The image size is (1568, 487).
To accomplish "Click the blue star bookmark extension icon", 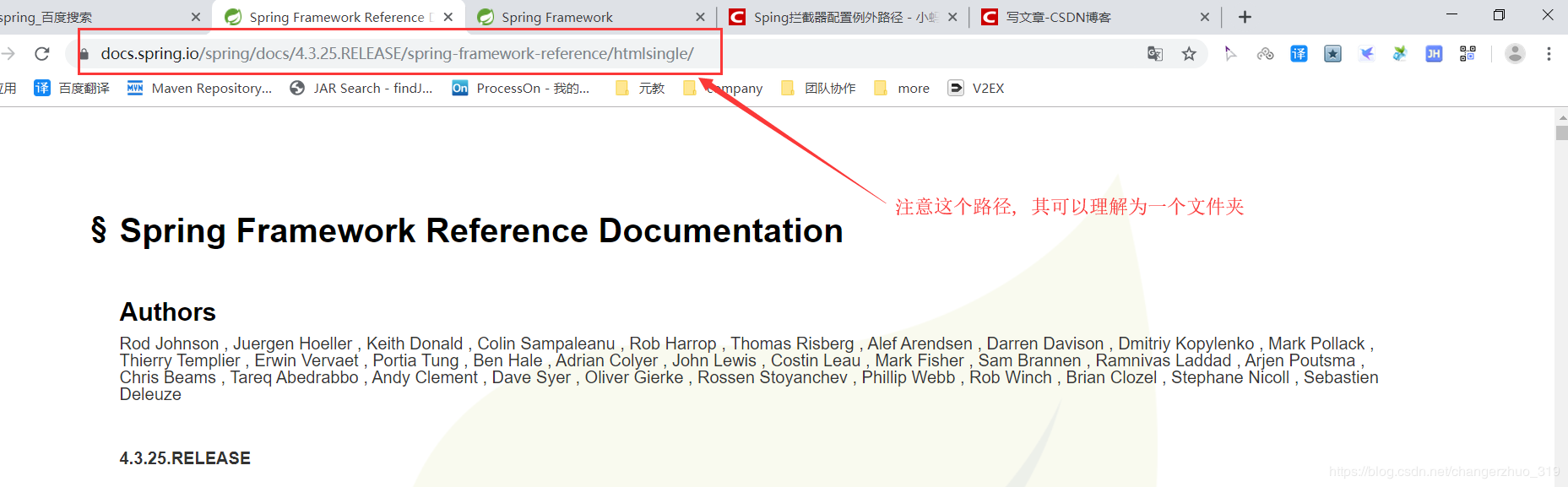I will (1332, 54).
